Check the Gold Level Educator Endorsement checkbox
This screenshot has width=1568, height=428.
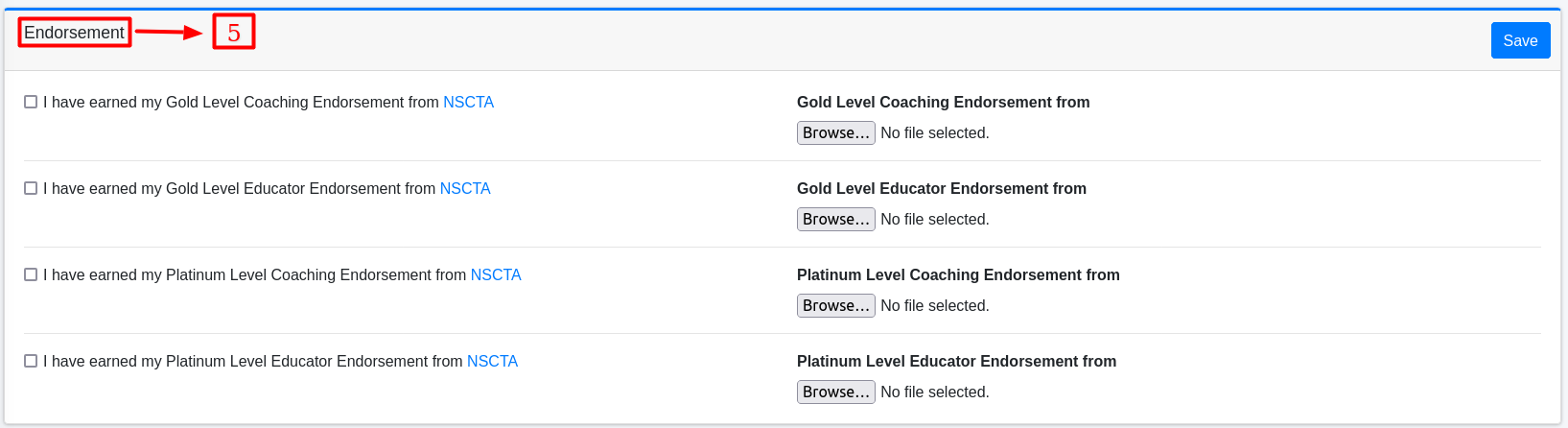[31, 188]
